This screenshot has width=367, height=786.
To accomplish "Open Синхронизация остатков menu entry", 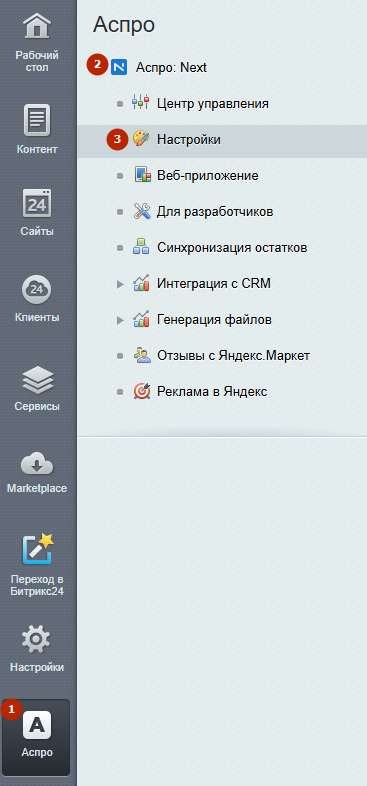I will 232,248.
